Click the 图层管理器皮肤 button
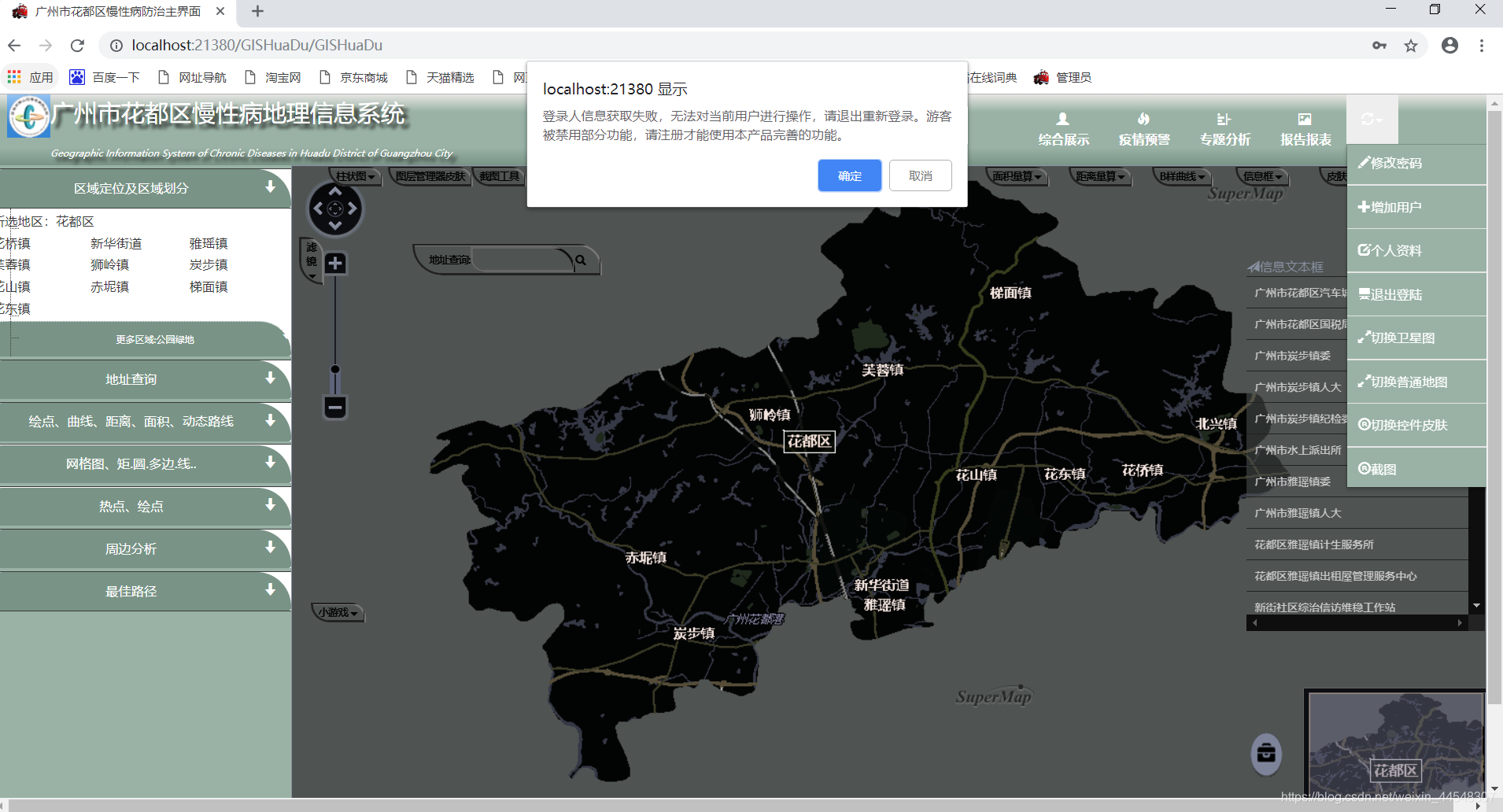 [430, 176]
